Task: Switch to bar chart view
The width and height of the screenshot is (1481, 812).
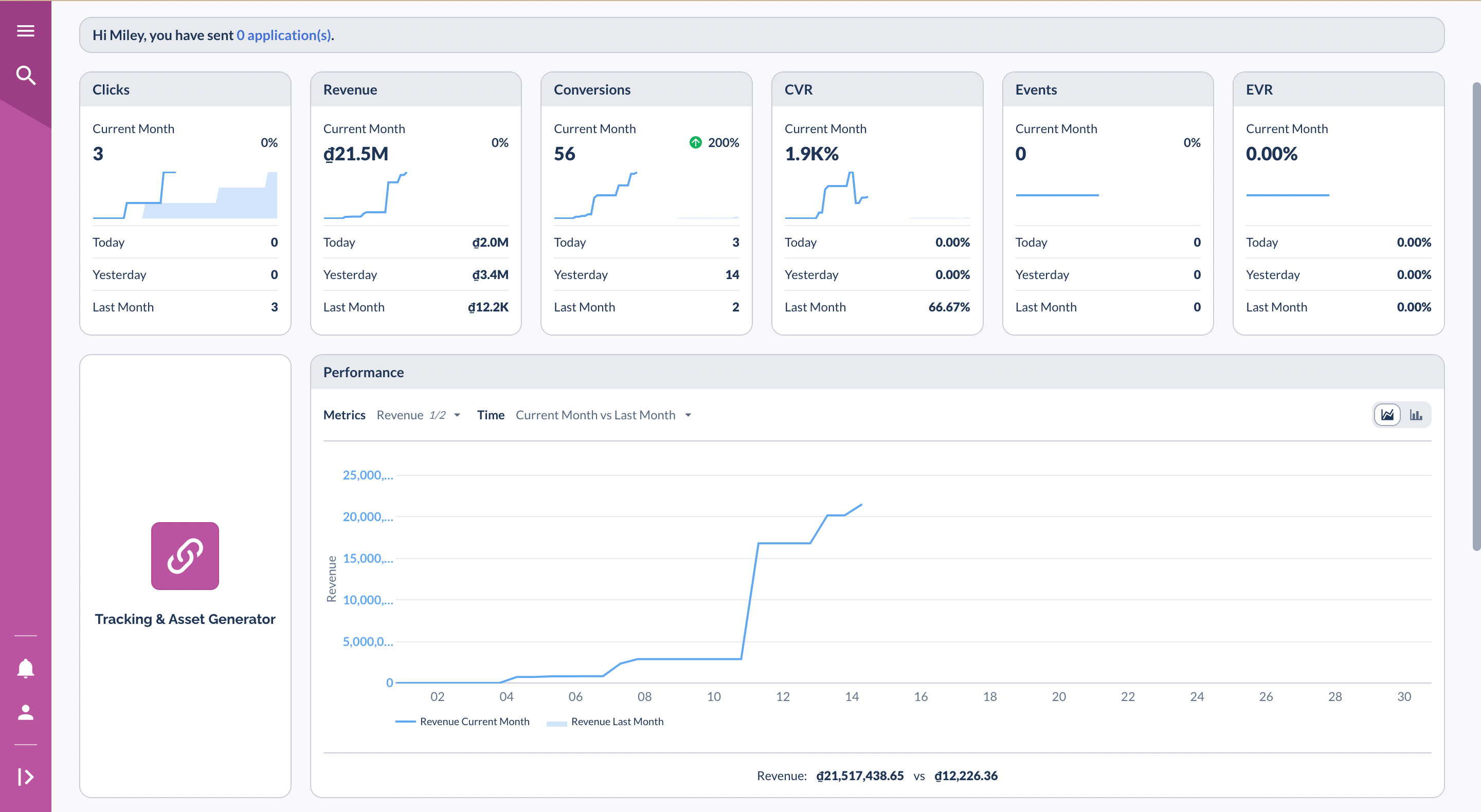Action: click(x=1416, y=415)
